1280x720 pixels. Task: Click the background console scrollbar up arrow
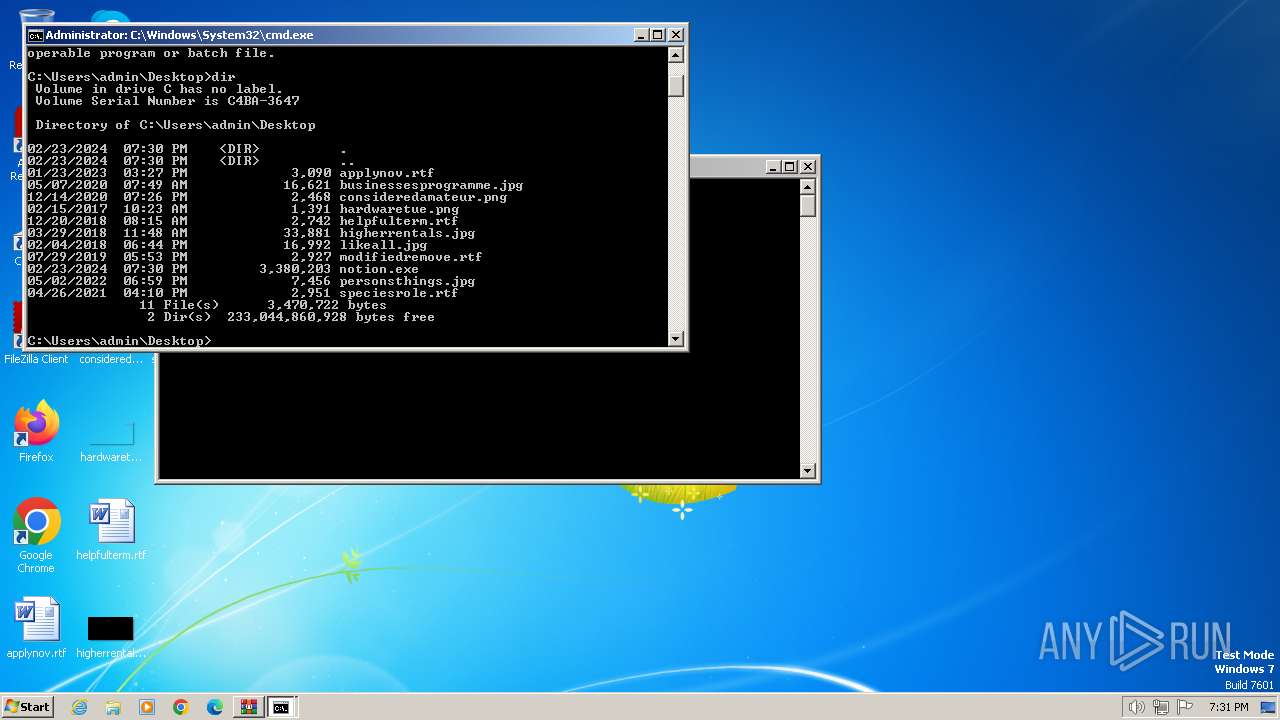[x=808, y=187]
